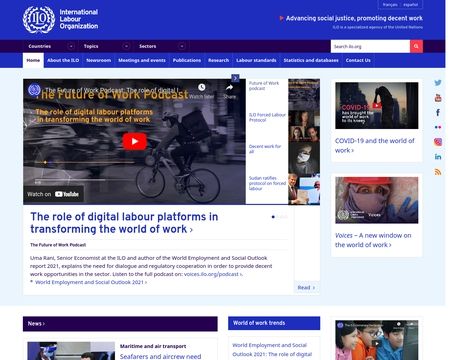Open the Contact Us menu item
Viewport: 450px width, 360px height.
(x=358, y=60)
